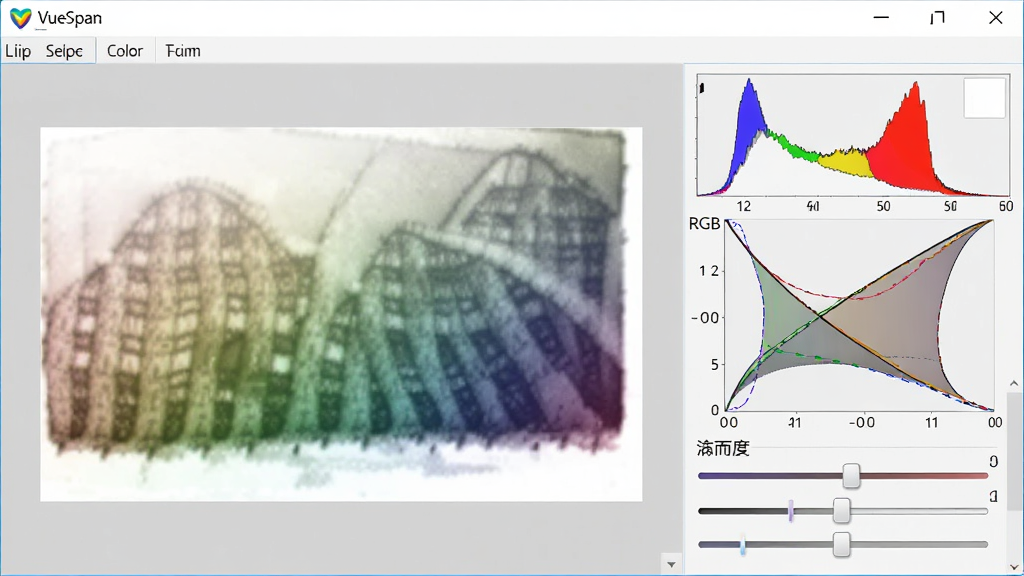Click the blue marker on bottom slider
1024x576 pixels.
(x=743, y=544)
